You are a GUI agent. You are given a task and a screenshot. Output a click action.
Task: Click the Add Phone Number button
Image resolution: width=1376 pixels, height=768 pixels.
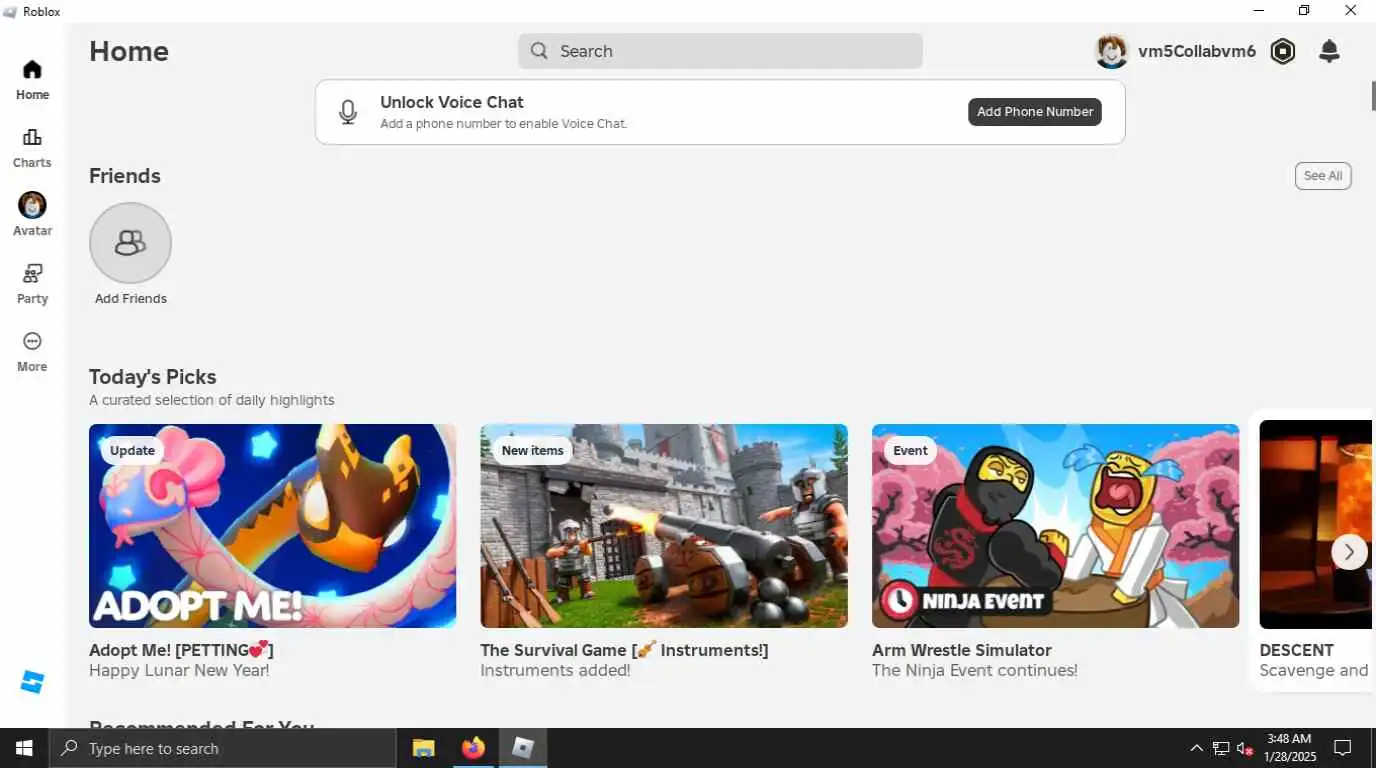(x=1035, y=112)
